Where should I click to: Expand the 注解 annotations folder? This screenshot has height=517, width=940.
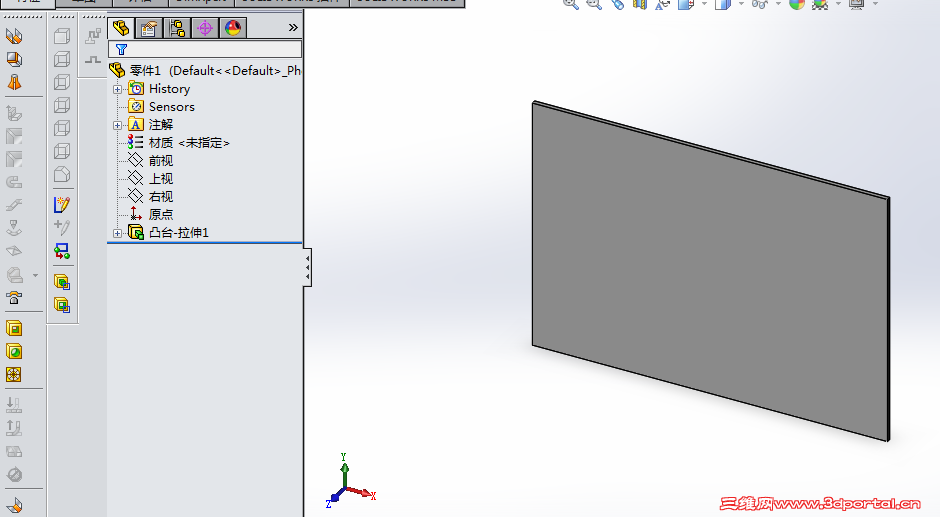(118, 125)
